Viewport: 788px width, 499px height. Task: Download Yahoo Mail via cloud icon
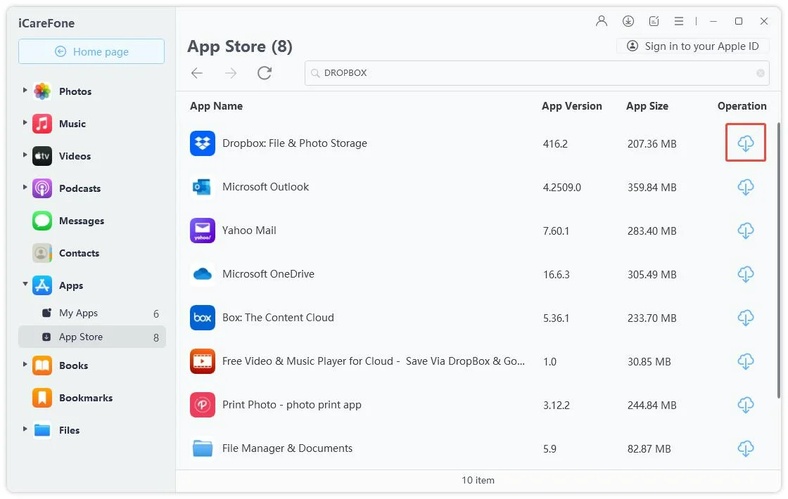745,231
